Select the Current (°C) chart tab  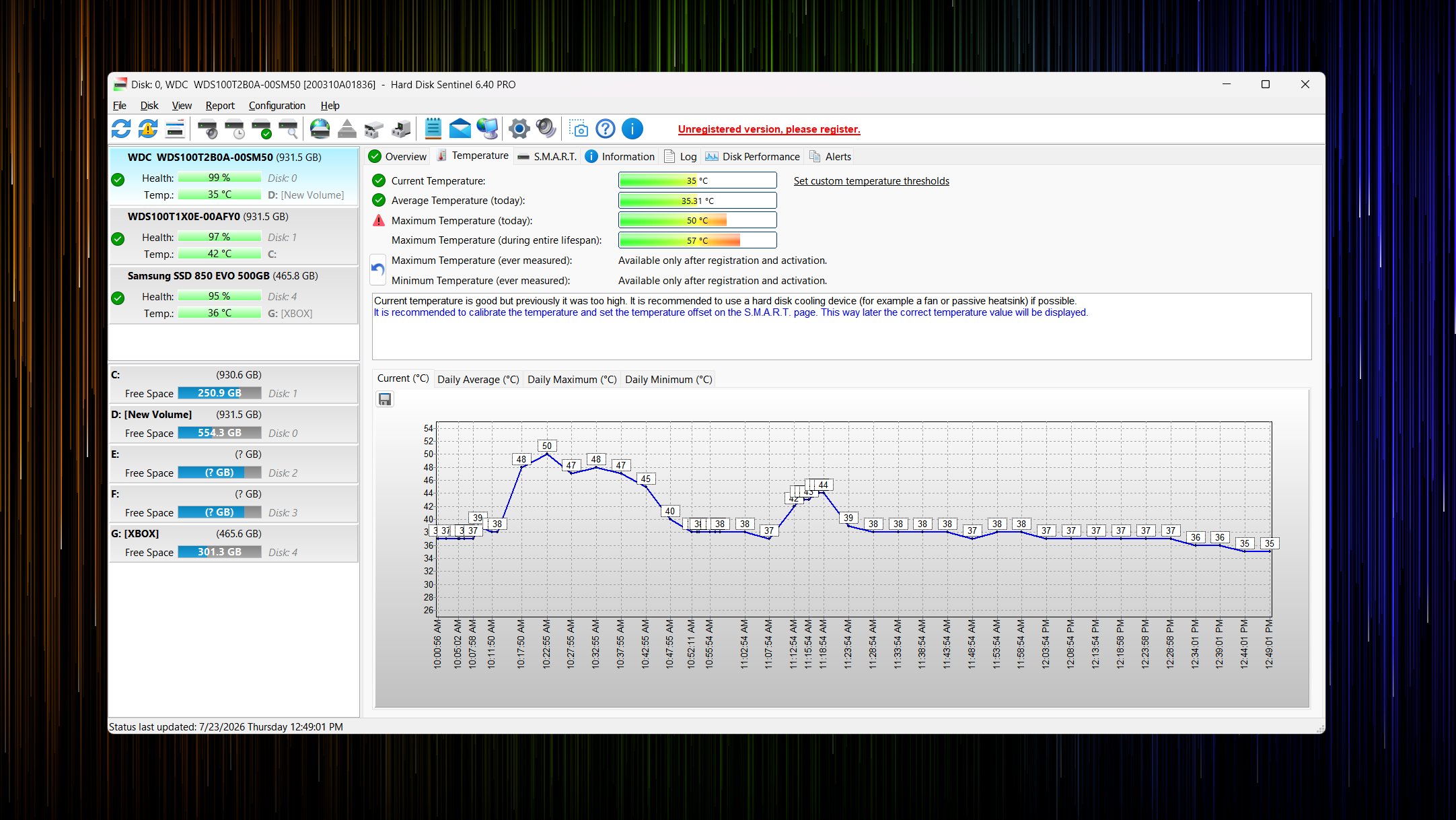click(x=403, y=378)
